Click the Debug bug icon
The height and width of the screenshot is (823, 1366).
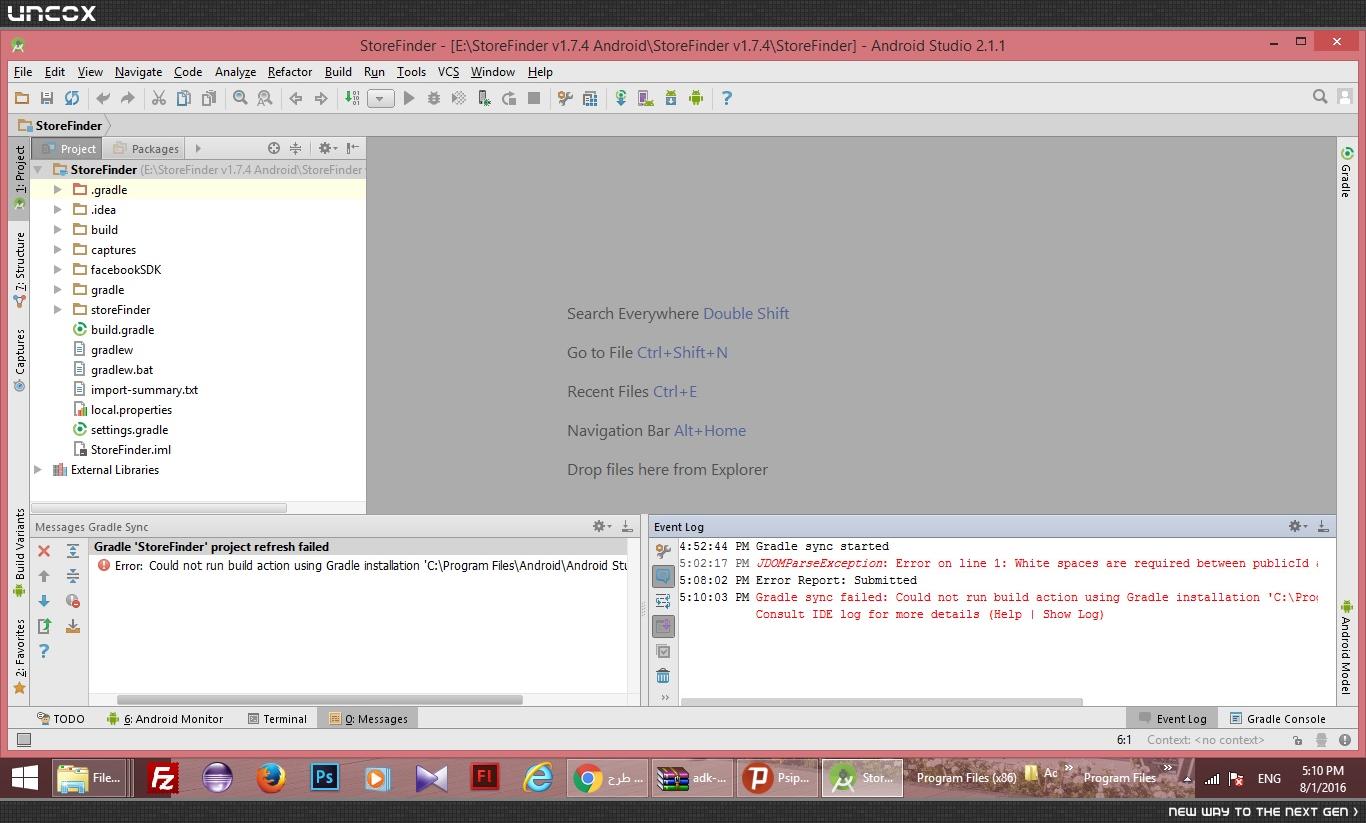(434, 98)
